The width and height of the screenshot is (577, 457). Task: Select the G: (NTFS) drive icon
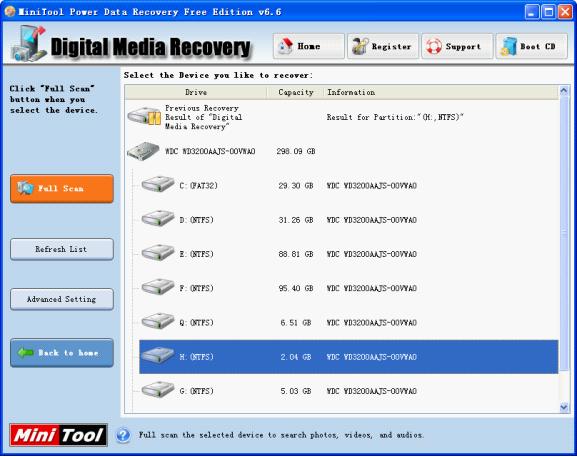[x=158, y=389]
